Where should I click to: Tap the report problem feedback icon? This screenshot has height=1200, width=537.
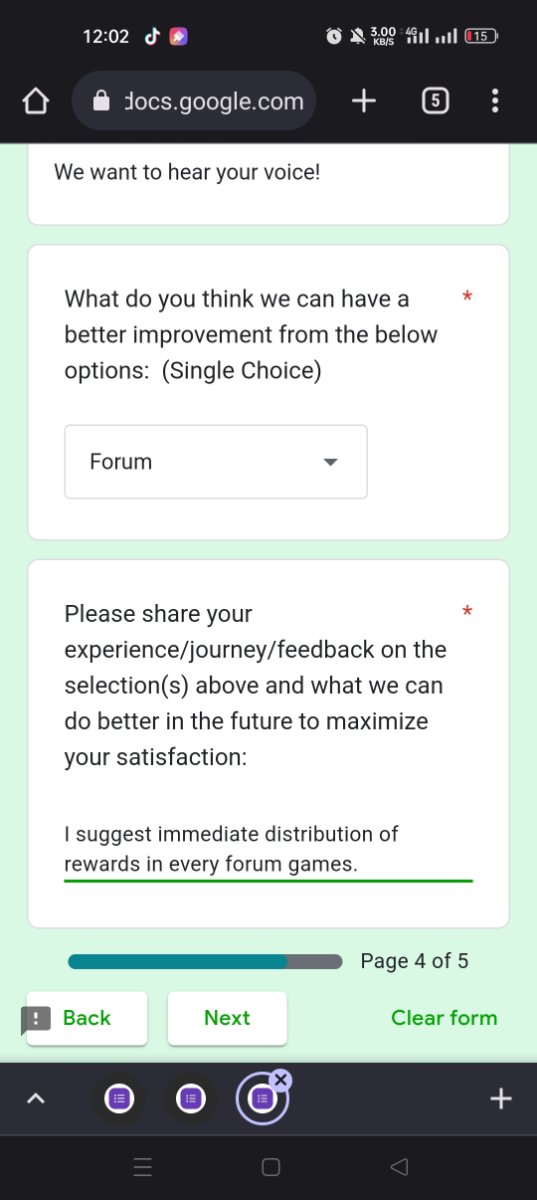[x=36, y=1019]
